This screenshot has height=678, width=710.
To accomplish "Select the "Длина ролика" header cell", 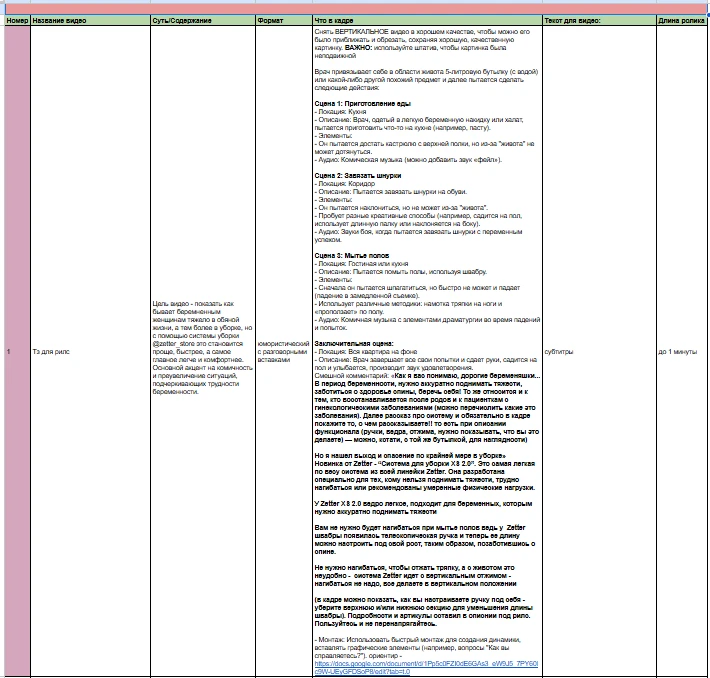I will tap(680, 20).
